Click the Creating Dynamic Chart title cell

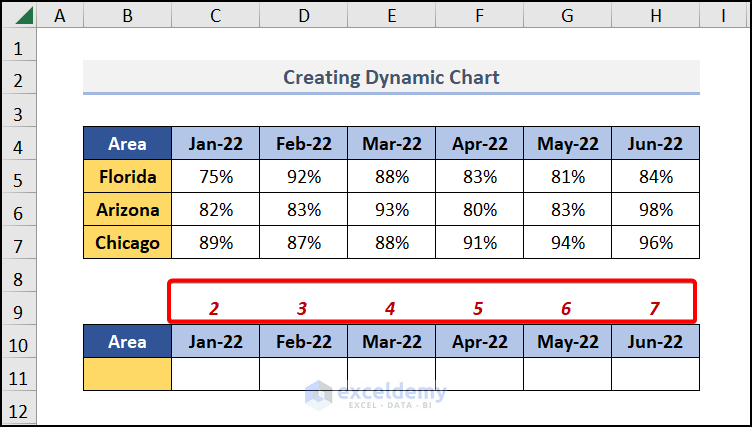[391, 77]
